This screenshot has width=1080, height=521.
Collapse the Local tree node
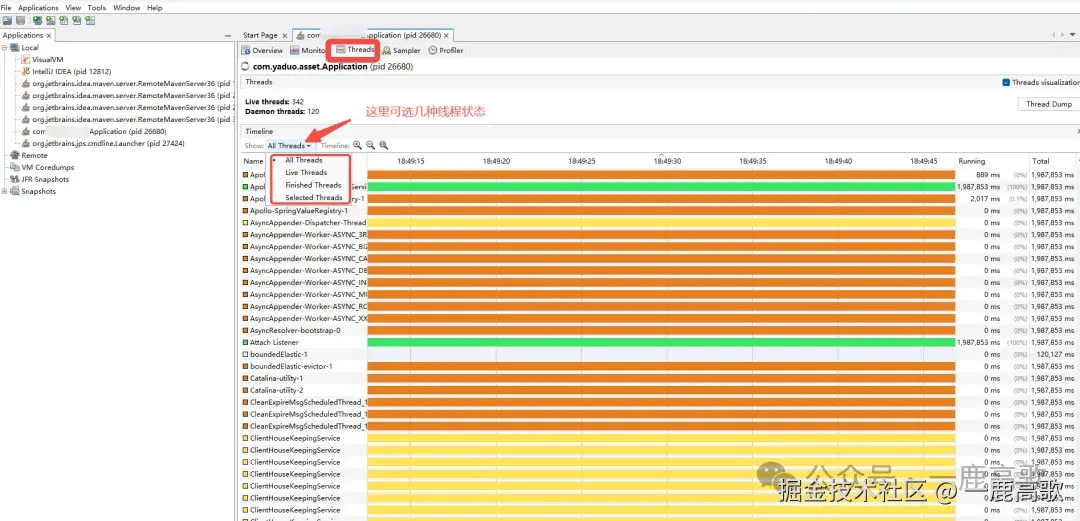pyautogui.click(x=5, y=48)
